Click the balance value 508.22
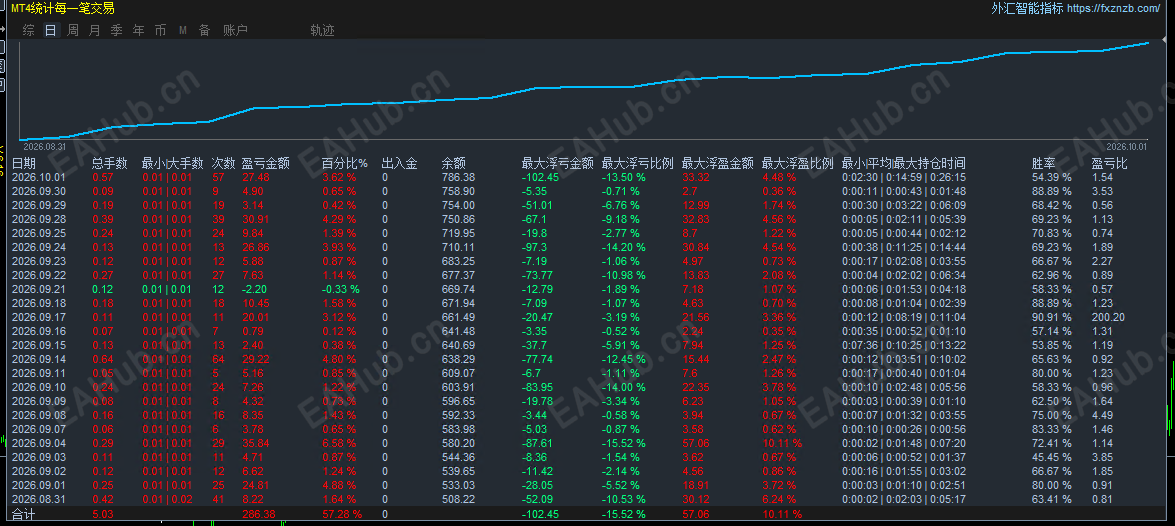Screen dimensions: 1175x526 coord(458,499)
